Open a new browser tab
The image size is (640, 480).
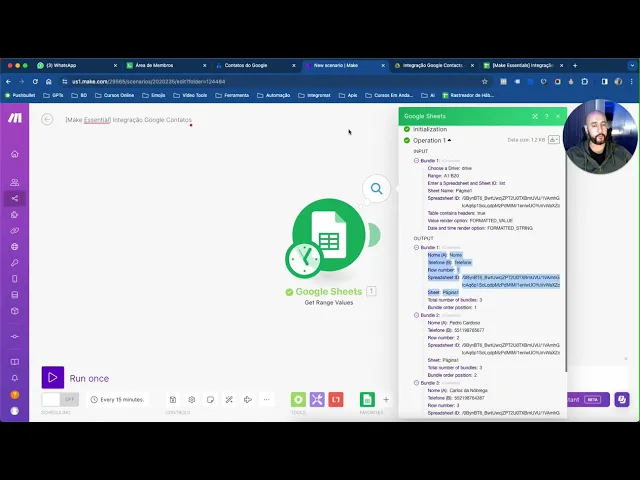(575, 65)
